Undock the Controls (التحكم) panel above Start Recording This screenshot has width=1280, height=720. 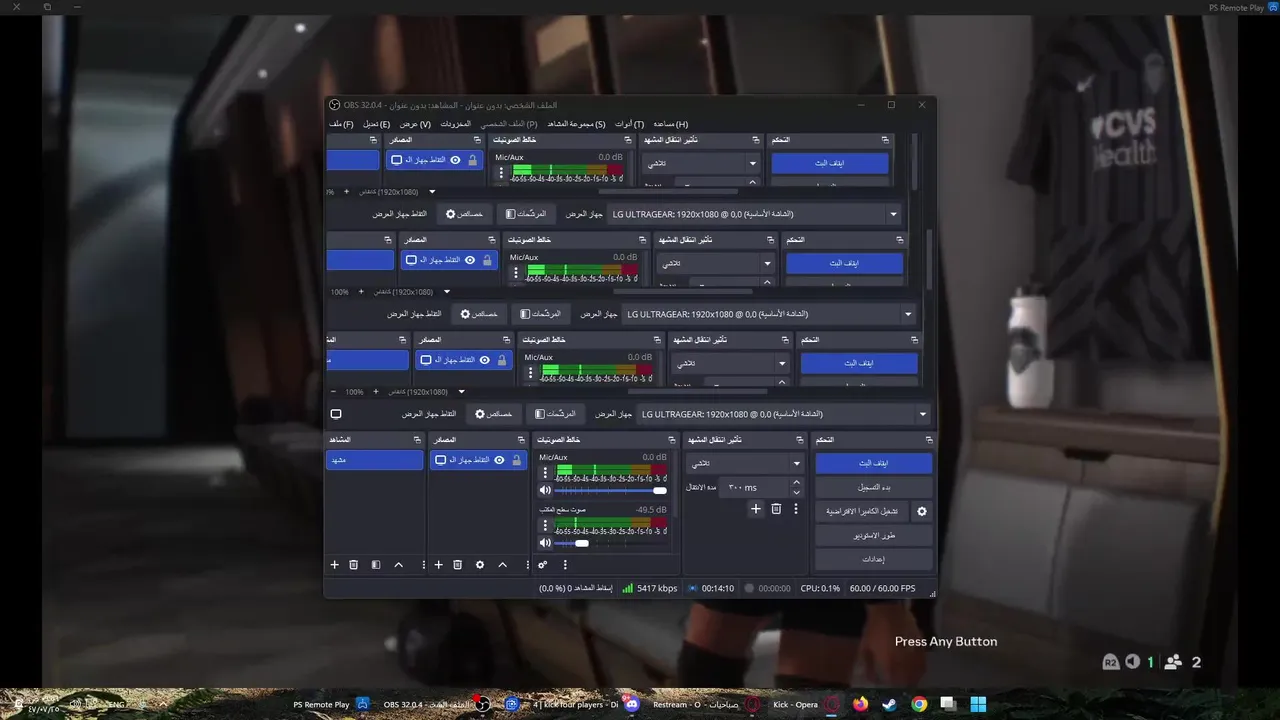928,440
